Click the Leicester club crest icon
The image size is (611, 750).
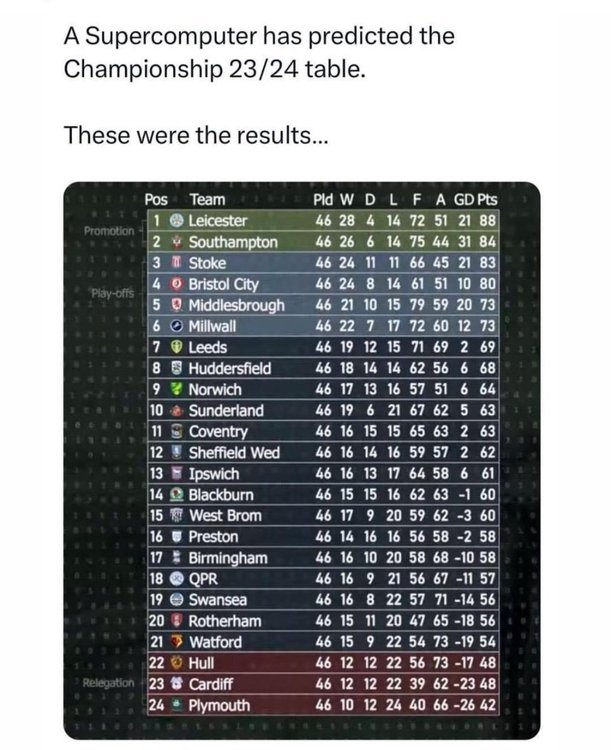pos(177,221)
